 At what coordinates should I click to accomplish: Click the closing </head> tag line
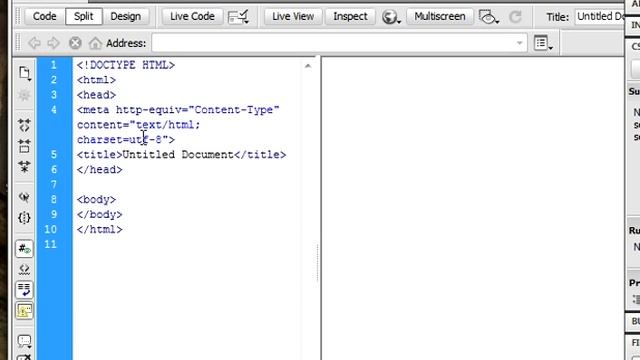pyautogui.click(x=100, y=169)
